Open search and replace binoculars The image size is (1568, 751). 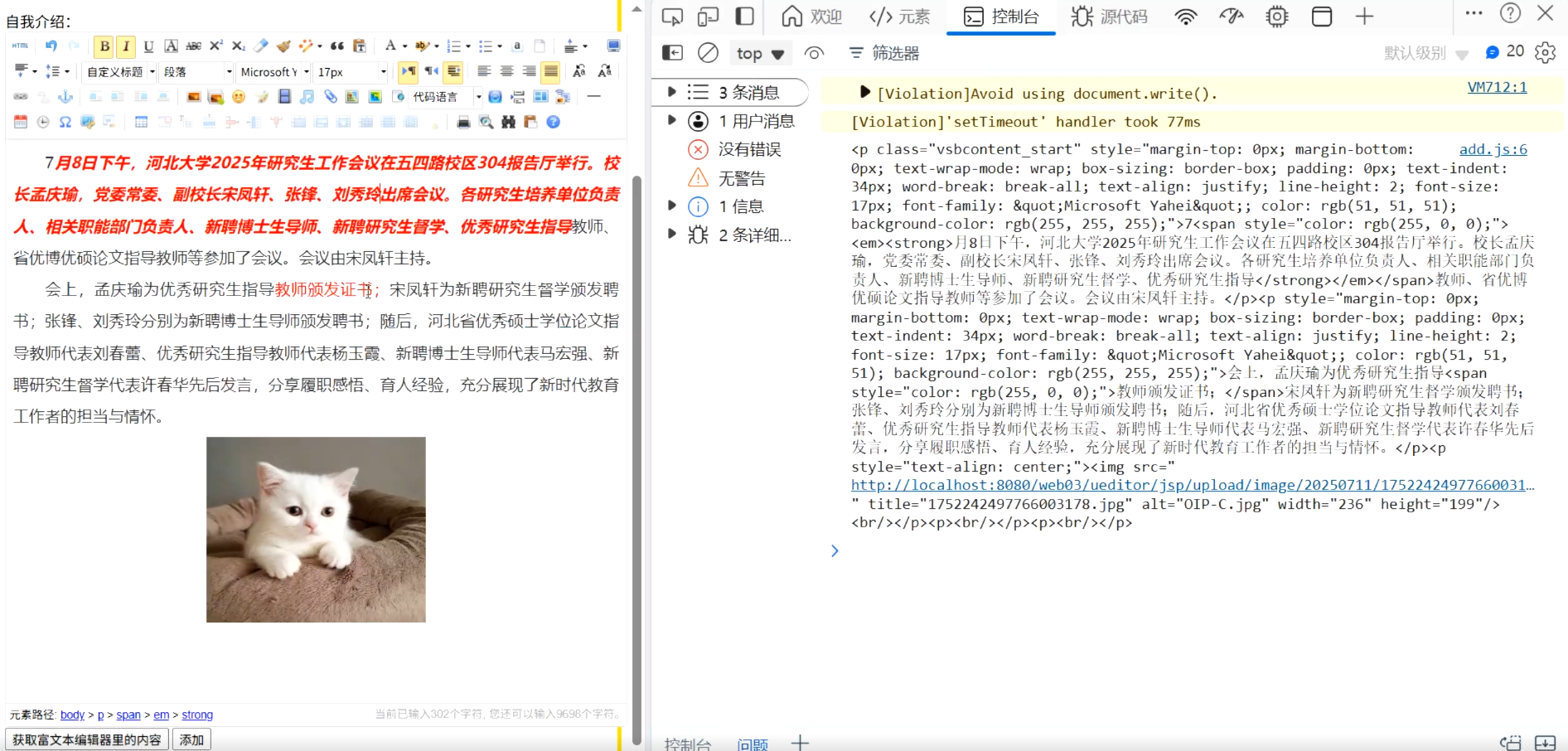pos(508,122)
